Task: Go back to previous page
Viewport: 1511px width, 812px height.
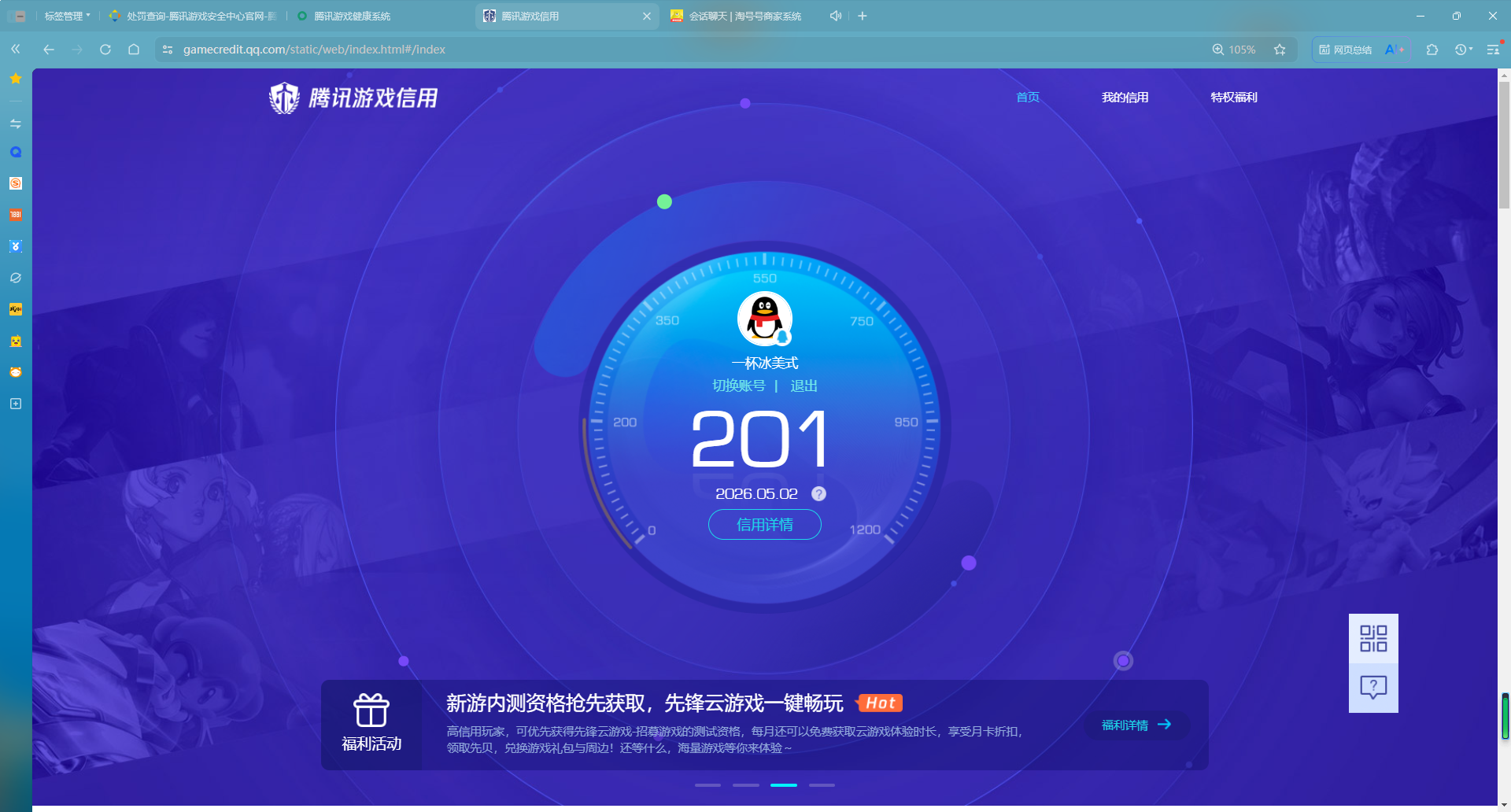Action: pyautogui.click(x=49, y=49)
